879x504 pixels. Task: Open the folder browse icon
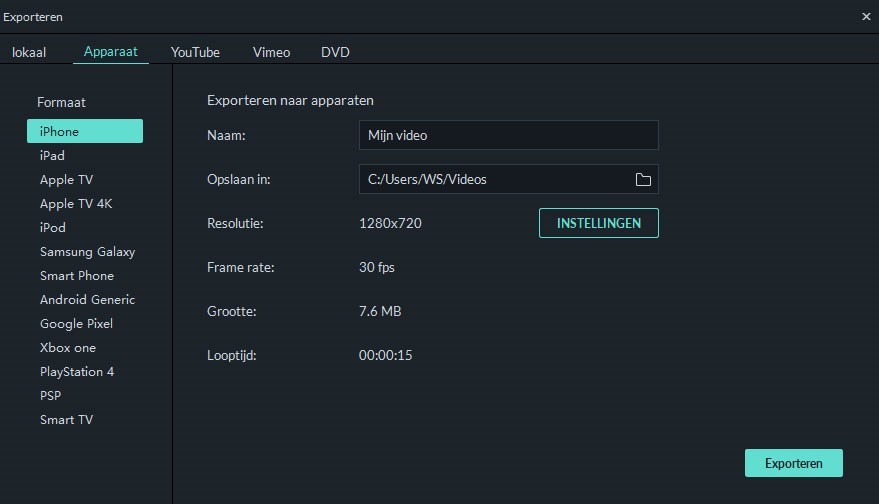click(643, 179)
